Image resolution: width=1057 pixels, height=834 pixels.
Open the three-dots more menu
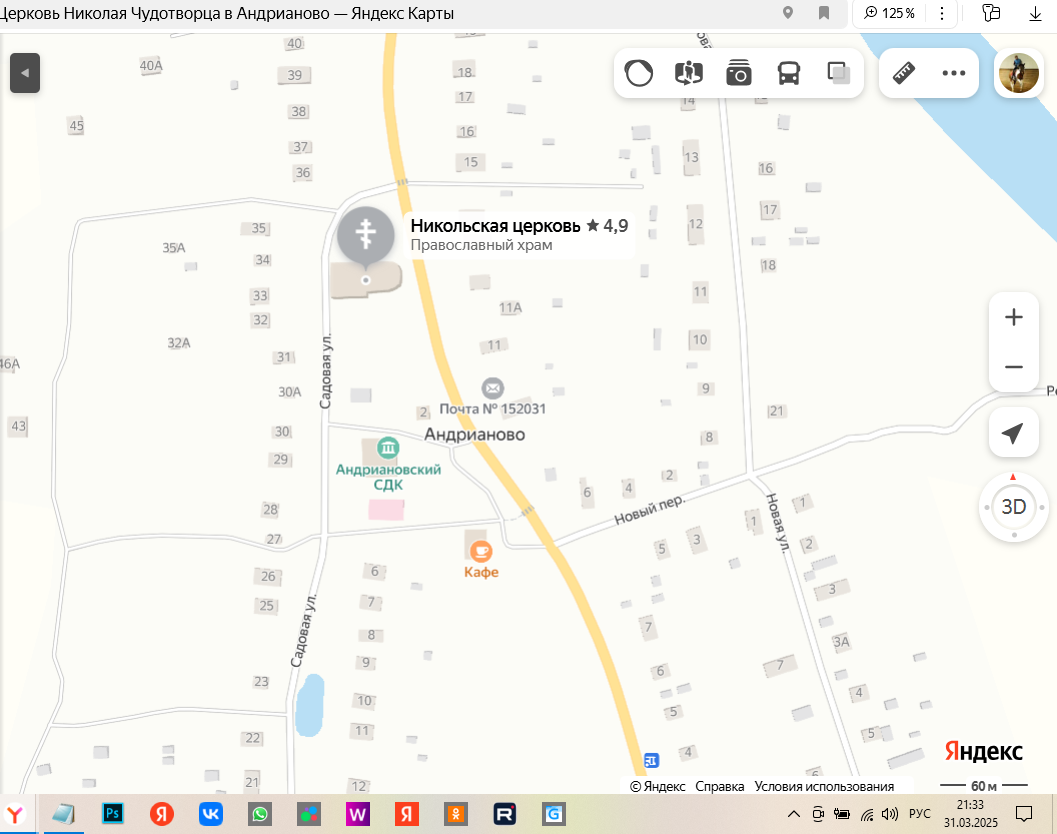[x=953, y=73]
